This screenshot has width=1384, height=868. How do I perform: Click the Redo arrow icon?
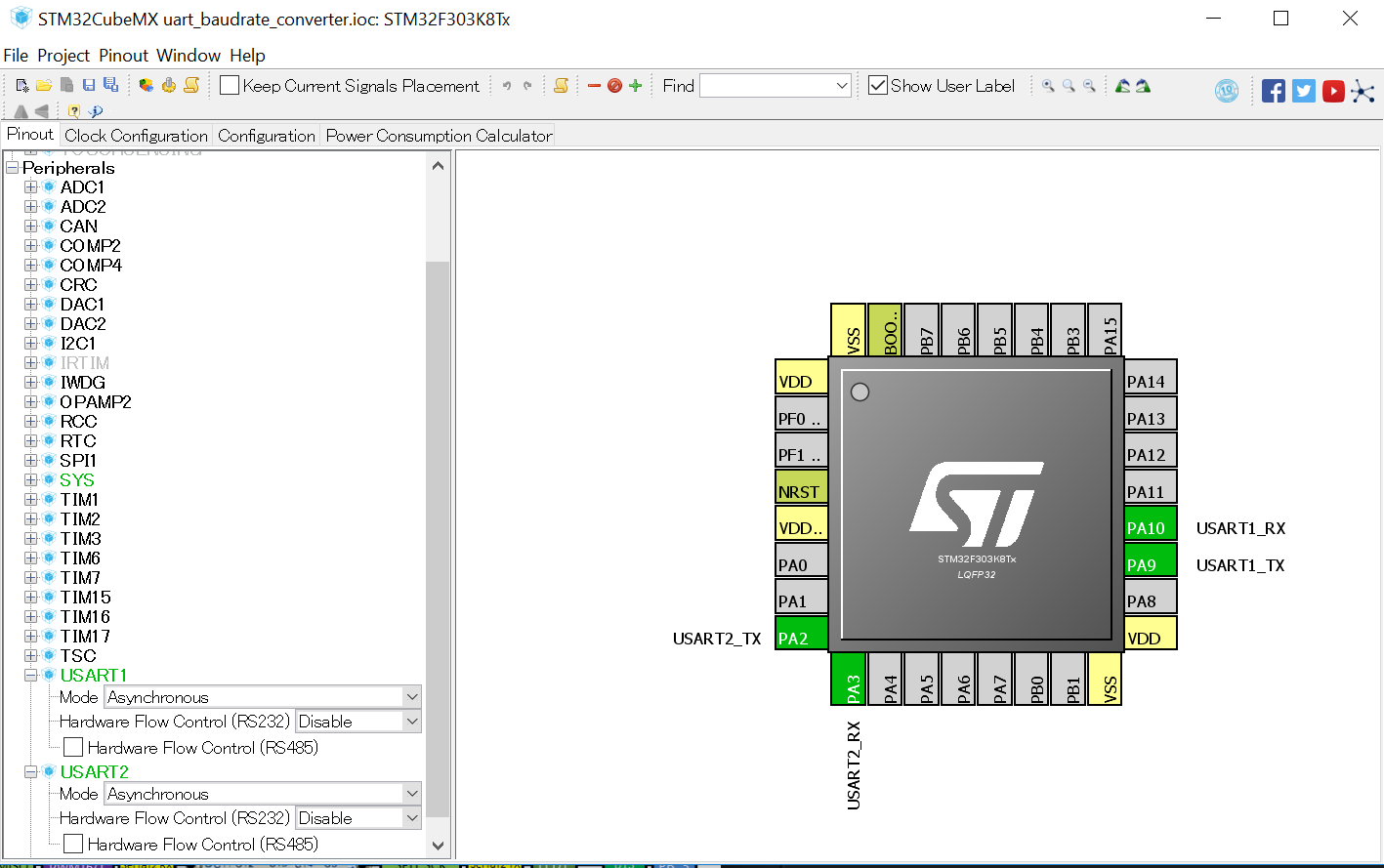(525, 86)
